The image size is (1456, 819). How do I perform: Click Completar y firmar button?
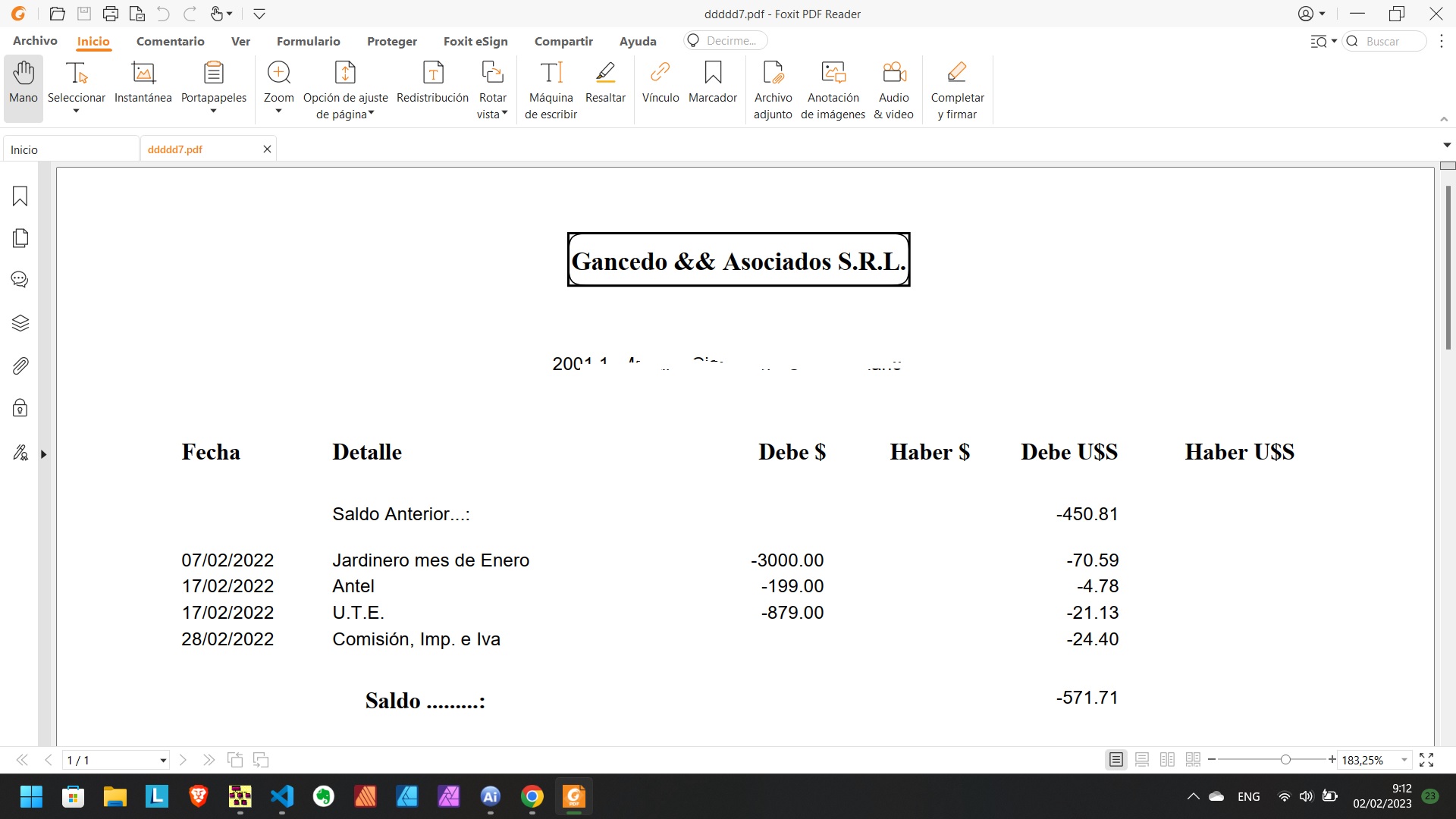(x=957, y=89)
